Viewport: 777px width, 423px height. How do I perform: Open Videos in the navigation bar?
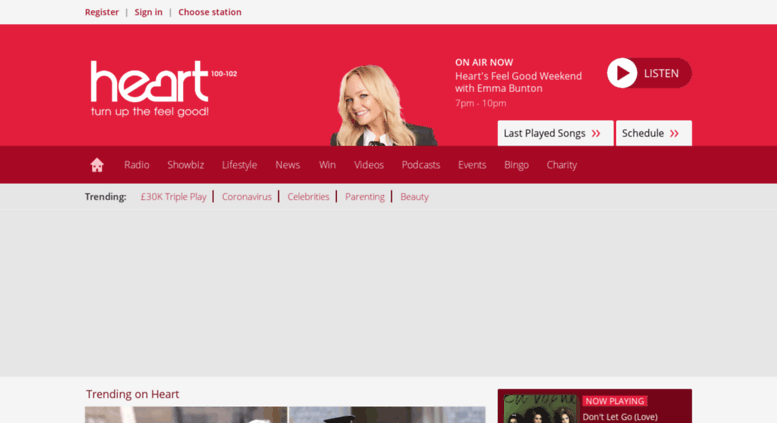(369, 165)
